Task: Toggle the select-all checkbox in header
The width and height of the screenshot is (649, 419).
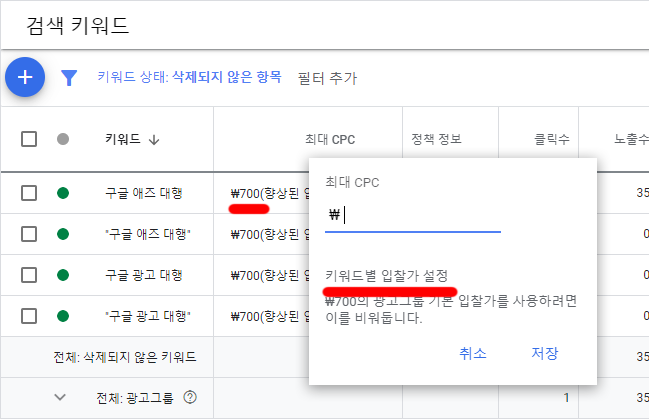Action: pyautogui.click(x=29, y=139)
